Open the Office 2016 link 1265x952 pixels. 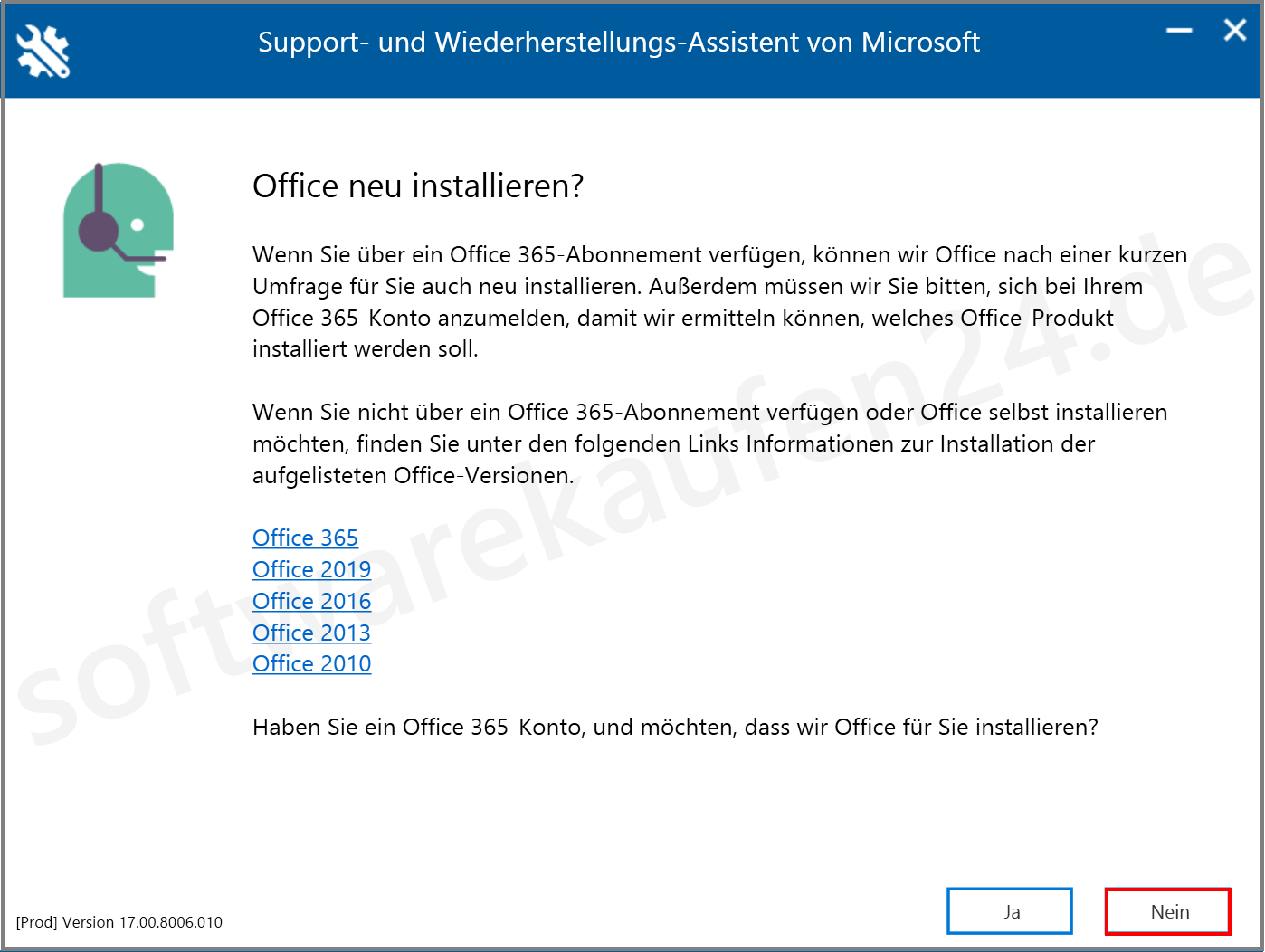pos(311,601)
